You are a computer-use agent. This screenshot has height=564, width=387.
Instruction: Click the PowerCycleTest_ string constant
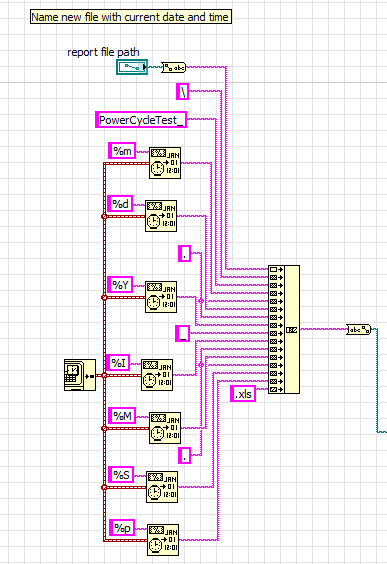(141, 120)
